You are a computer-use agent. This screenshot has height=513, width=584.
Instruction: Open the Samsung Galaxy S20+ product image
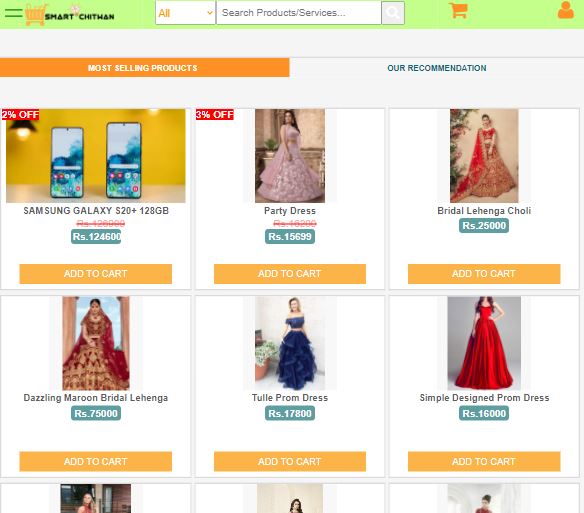[x=96, y=156]
